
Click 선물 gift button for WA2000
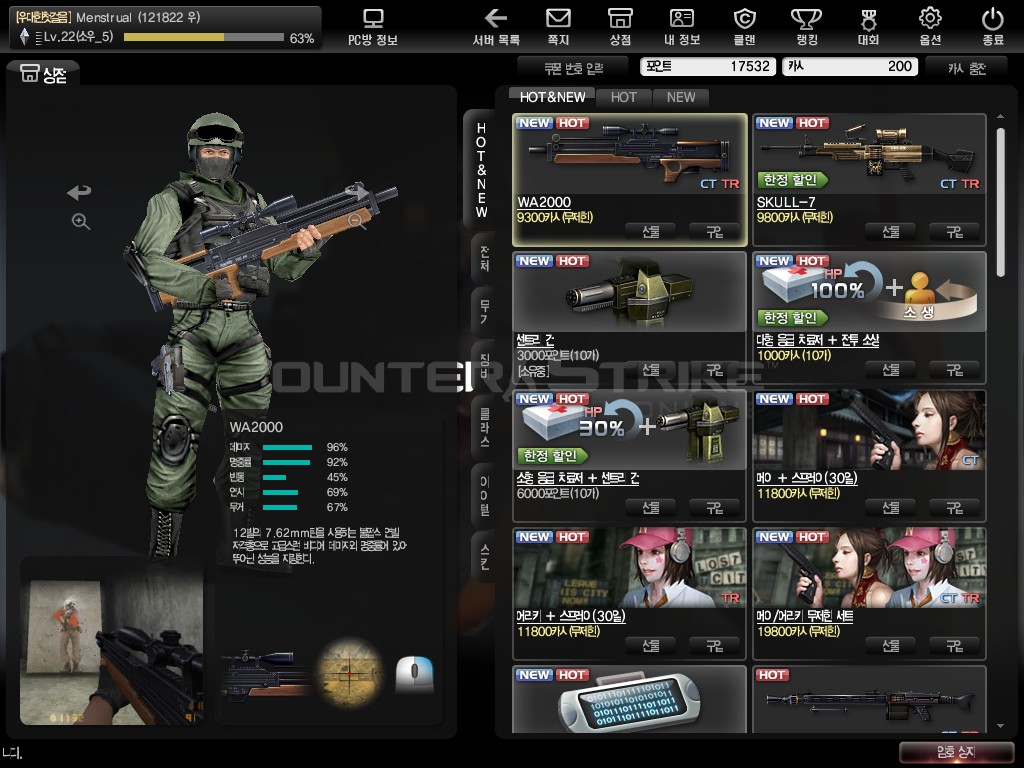pos(650,231)
